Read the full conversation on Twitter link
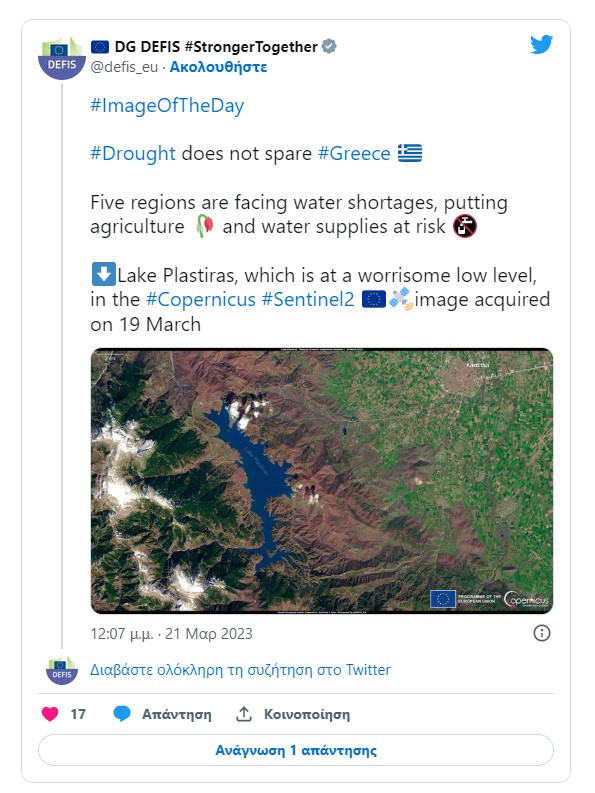The width and height of the screenshot is (595, 793). (240, 670)
